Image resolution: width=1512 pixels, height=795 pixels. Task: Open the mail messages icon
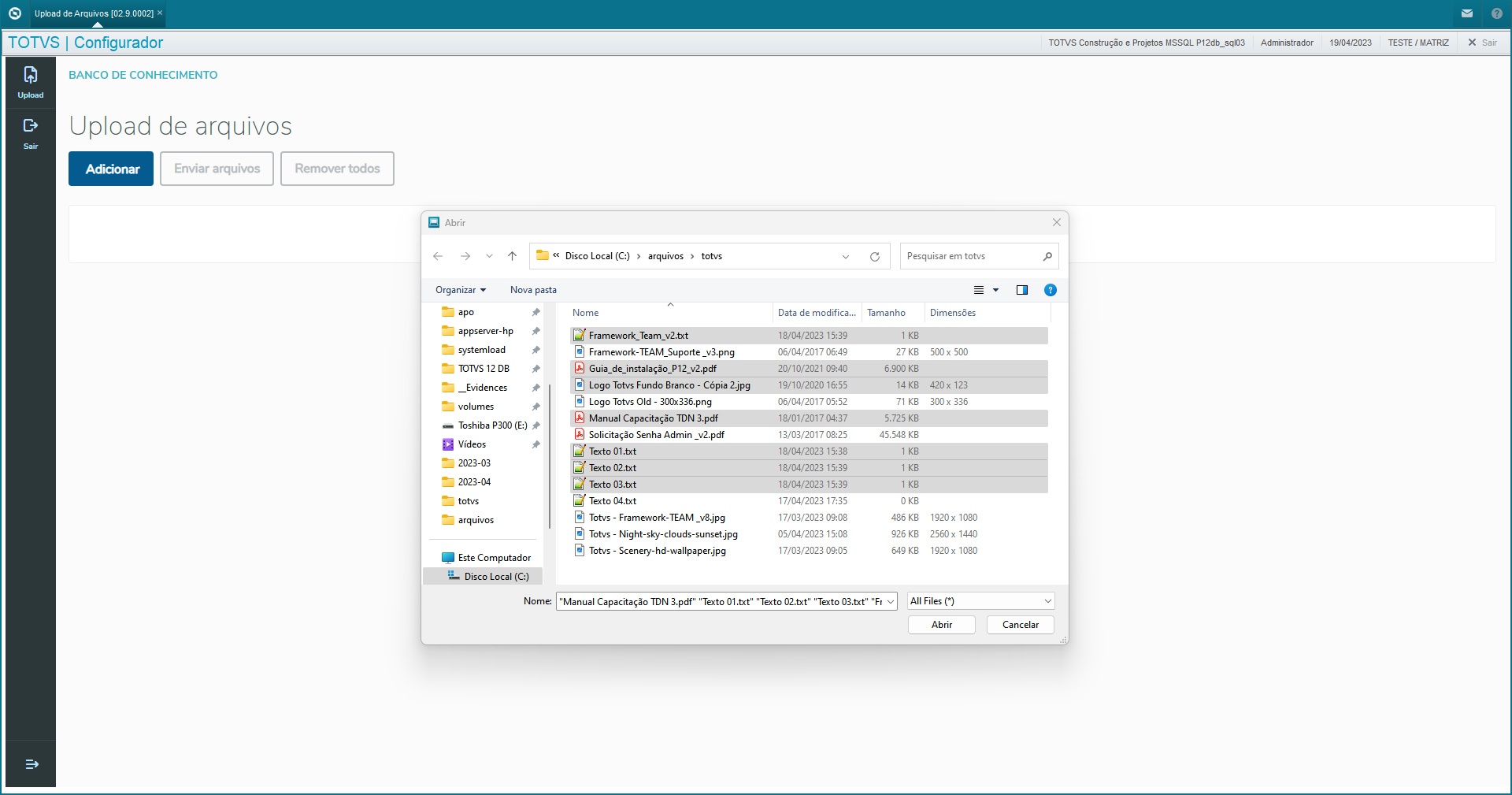[1467, 13]
